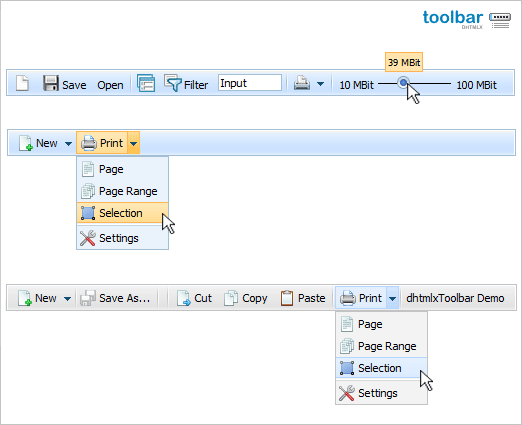This screenshot has width=522, height=425.
Task: Click inside the Input text field
Action: [250, 83]
